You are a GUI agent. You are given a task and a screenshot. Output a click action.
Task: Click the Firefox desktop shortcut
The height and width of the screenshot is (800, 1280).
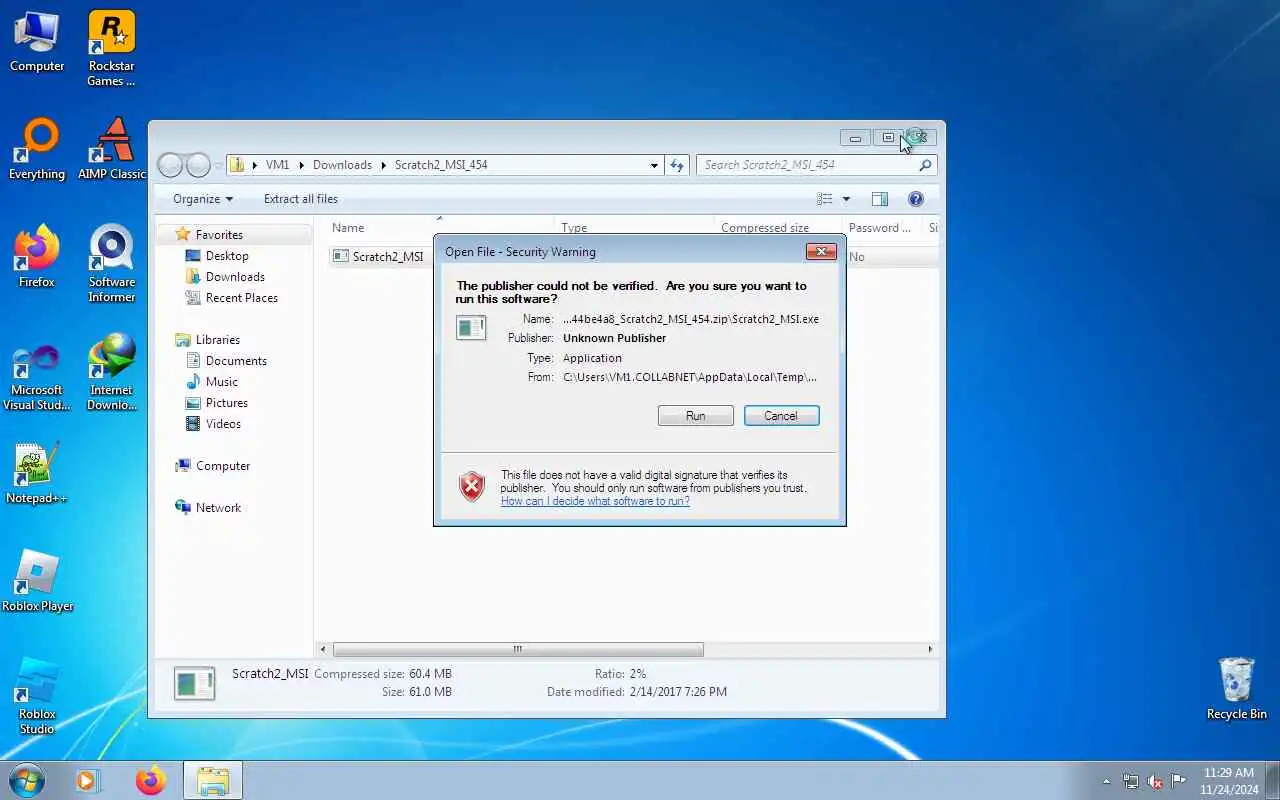[x=37, y=258]
